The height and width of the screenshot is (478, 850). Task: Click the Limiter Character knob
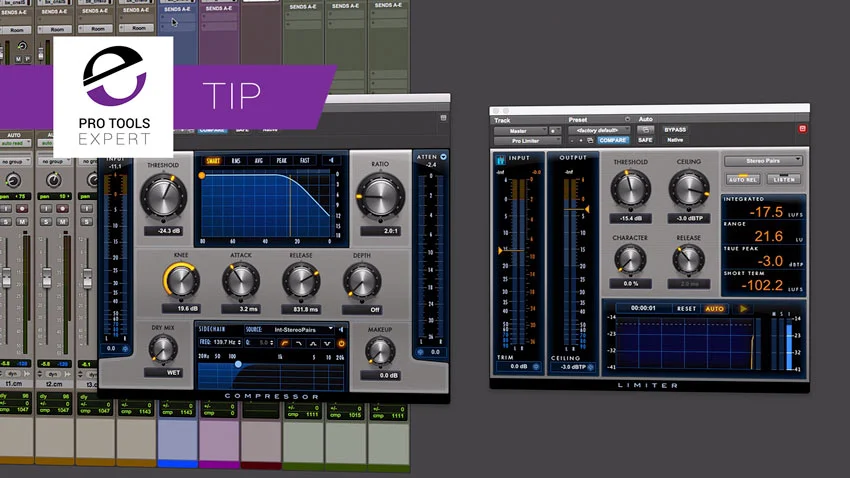[630, 259]
